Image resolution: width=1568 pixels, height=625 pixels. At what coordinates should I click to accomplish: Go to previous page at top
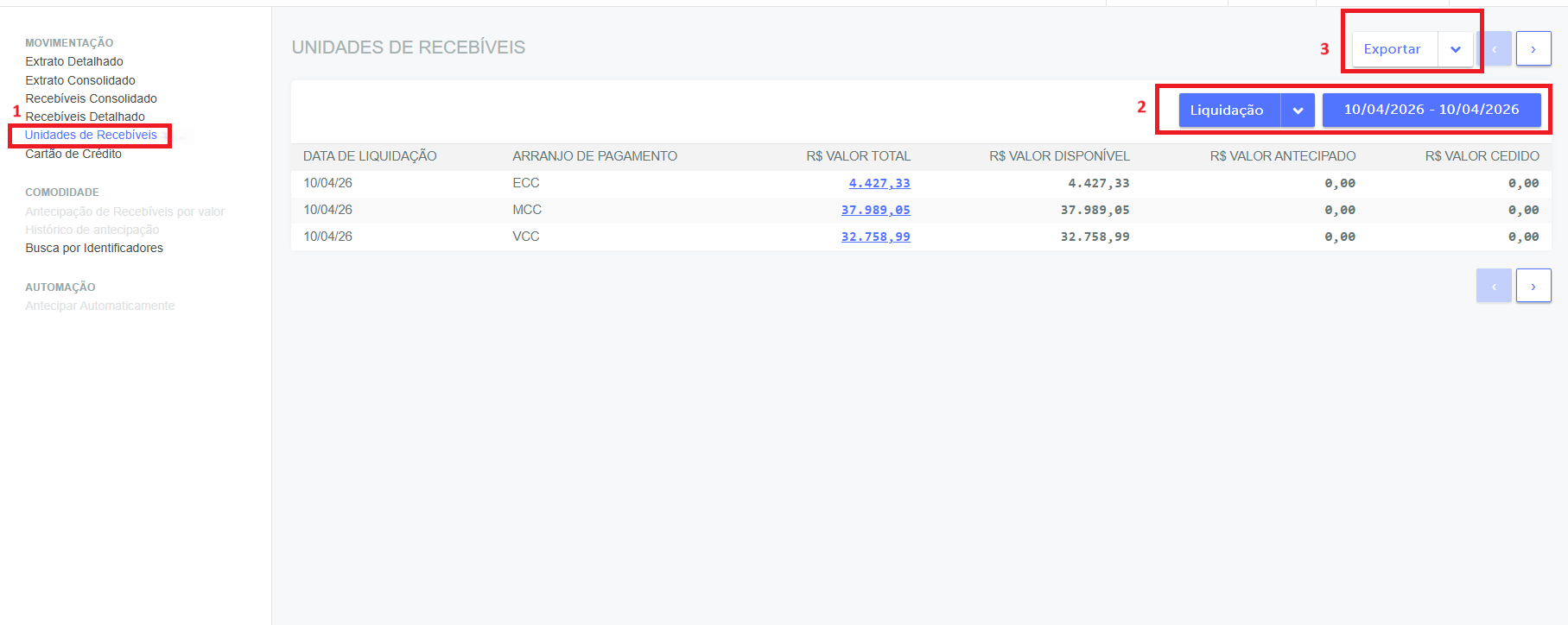click(1494, 49)
